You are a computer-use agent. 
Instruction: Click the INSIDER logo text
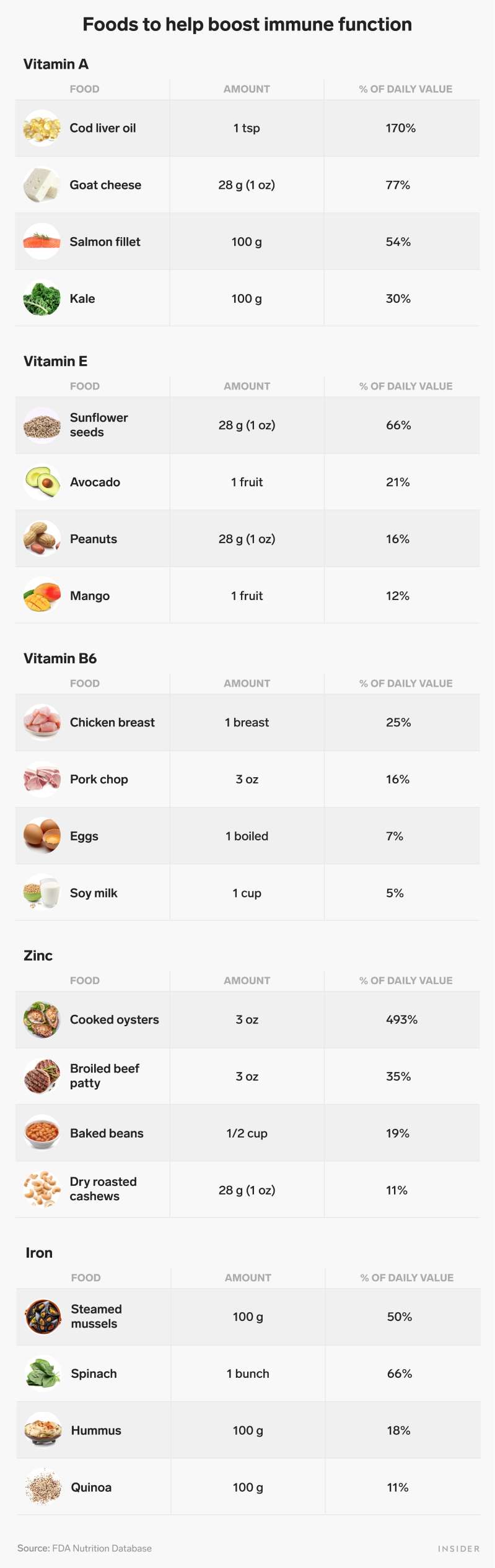pos(458,1549)
